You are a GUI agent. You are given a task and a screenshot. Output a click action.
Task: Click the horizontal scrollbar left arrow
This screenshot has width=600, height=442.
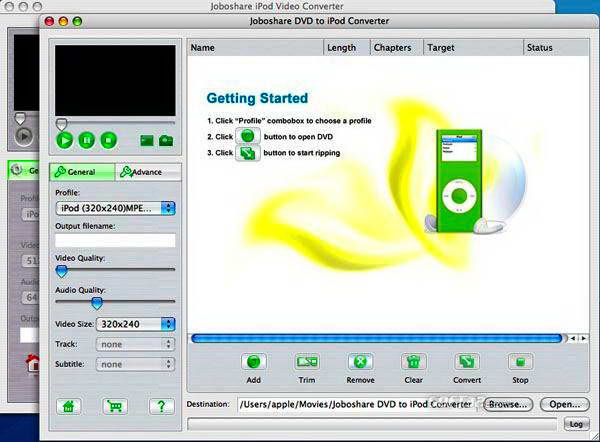pos(573,338)
